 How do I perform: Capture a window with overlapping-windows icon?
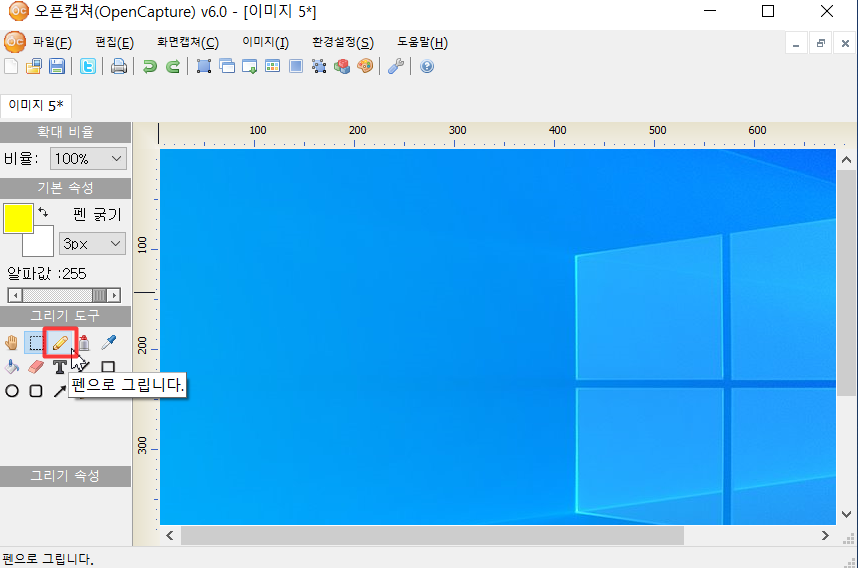pyautogui.click(x=227, y=66)
